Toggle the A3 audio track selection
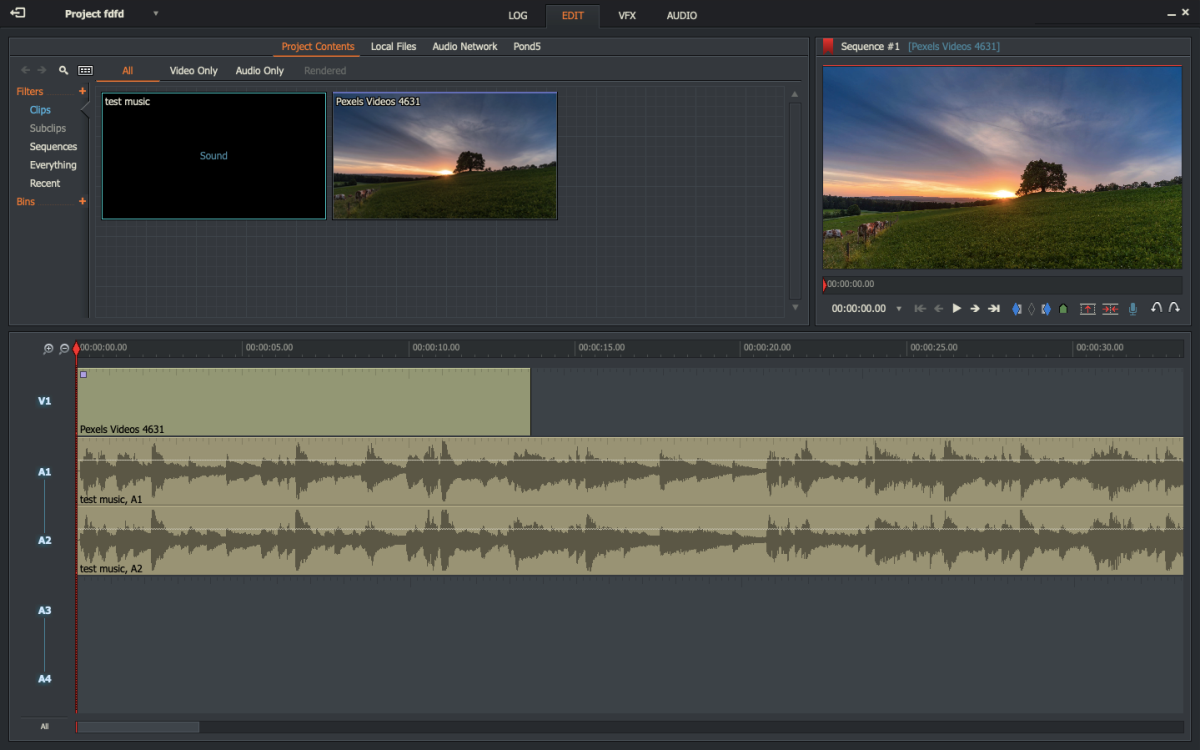The image size is (1200, 750). (x=44, y=610)
